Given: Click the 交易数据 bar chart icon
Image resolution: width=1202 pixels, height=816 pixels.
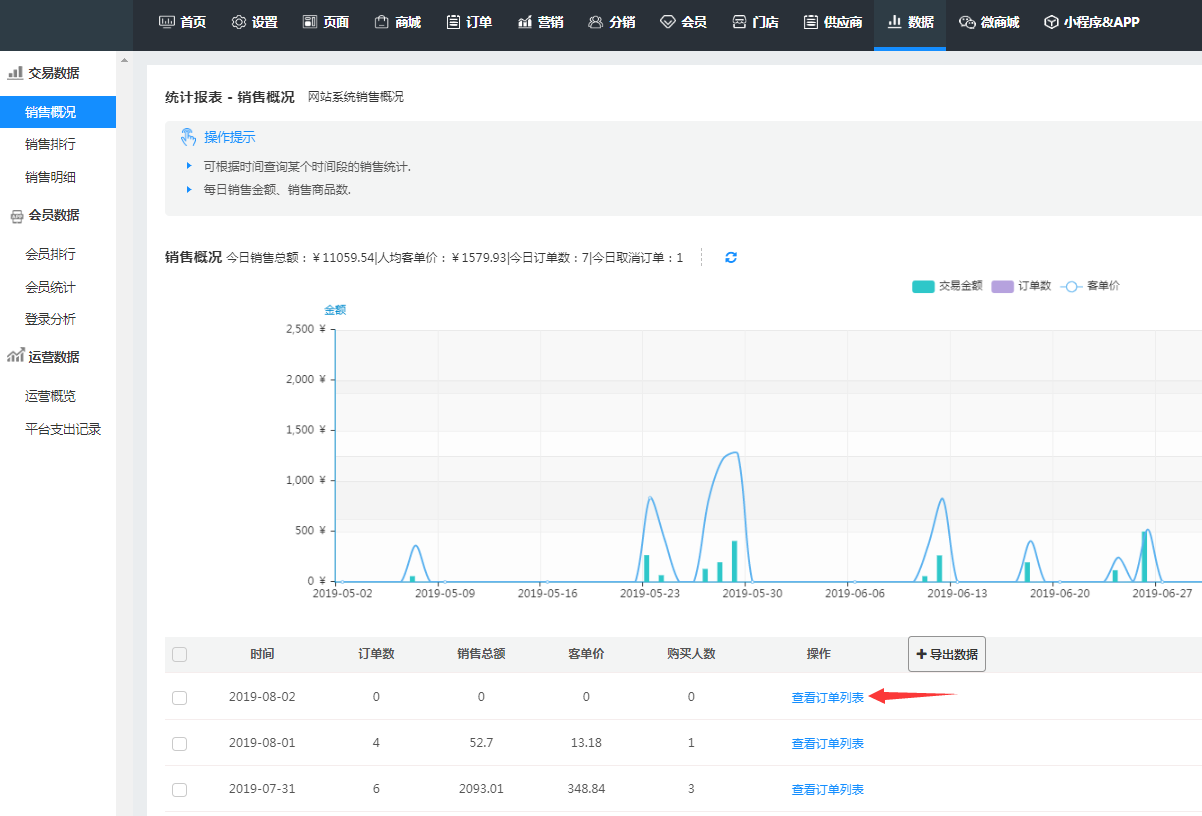Looking at the screenshot, I should point(15,73).
